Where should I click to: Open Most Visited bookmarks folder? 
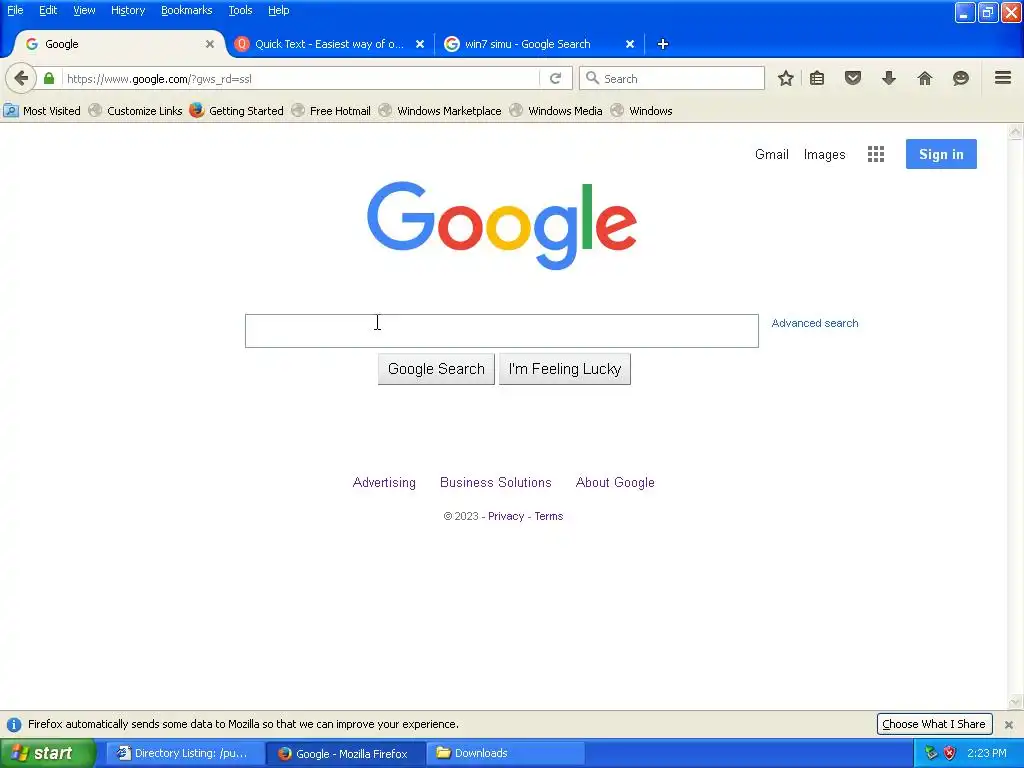(x=42, y=110)
